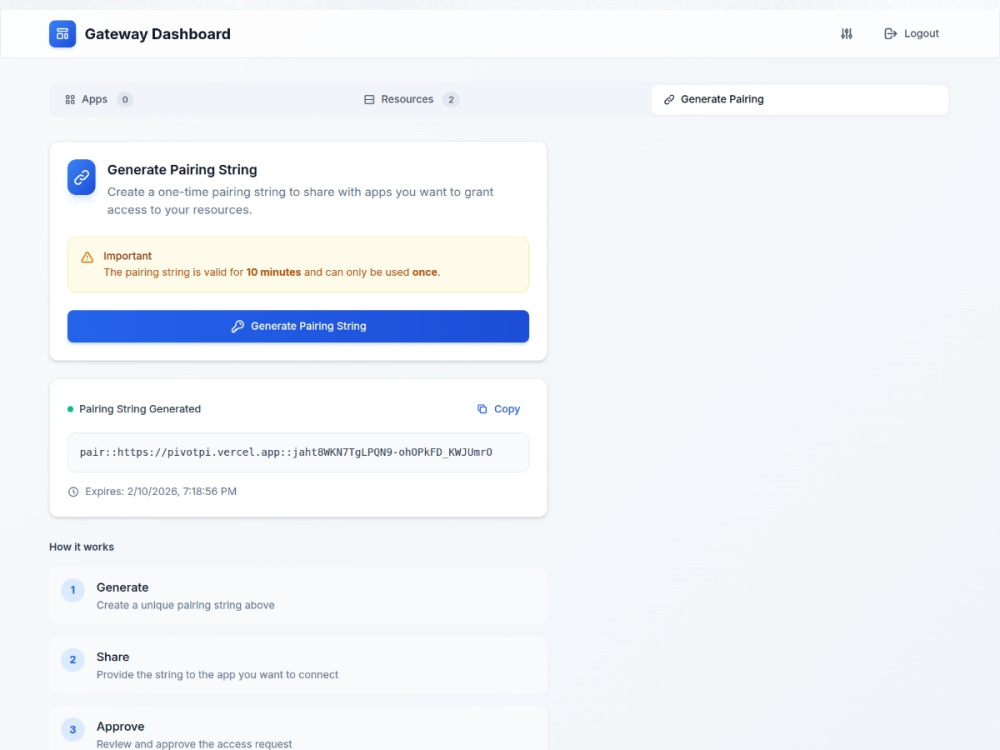Screen dimensions: 1000x750
Task: Select the Generate Pairing tab
Action: click(x=799, y=99)
